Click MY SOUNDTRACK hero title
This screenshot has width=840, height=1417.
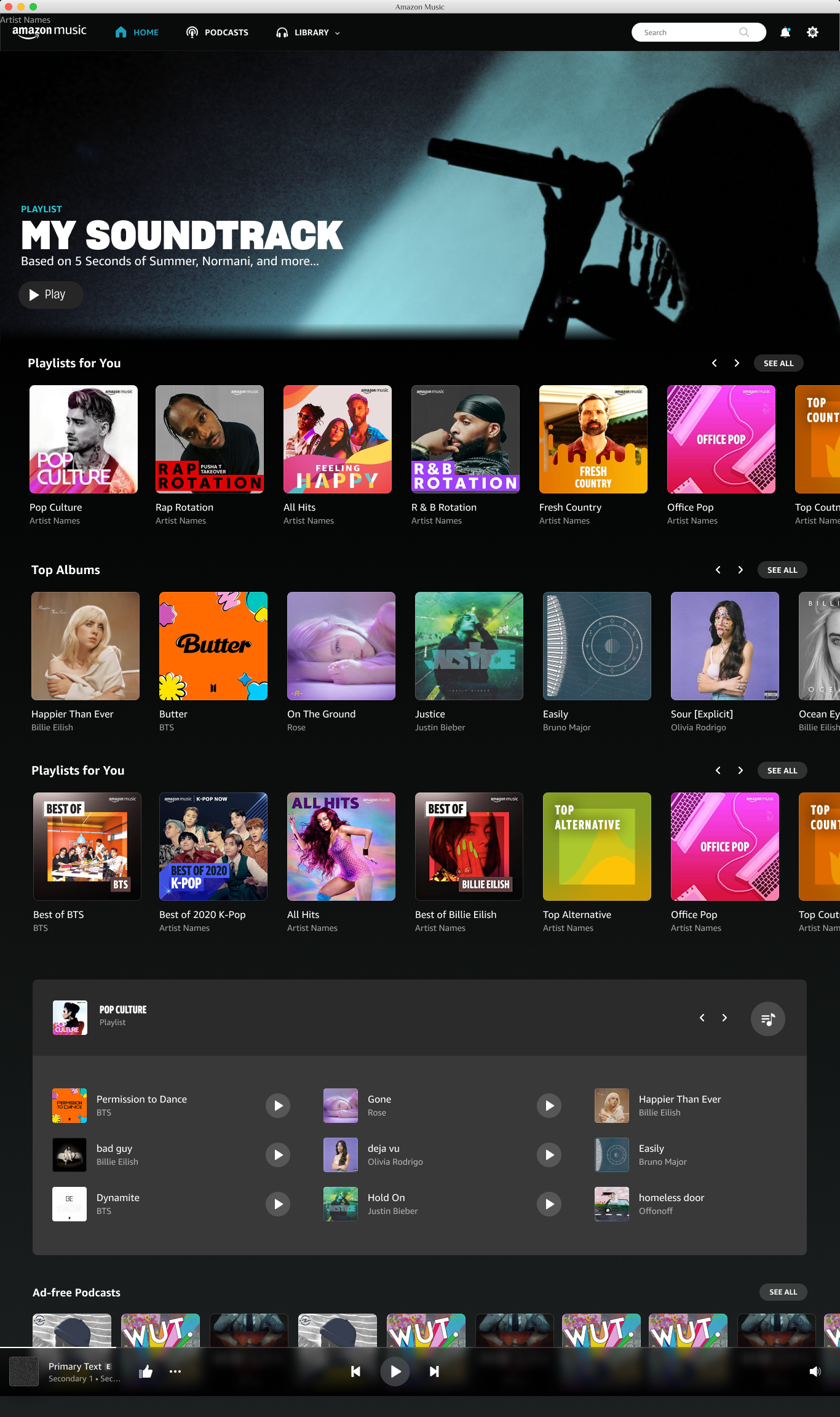182,236
